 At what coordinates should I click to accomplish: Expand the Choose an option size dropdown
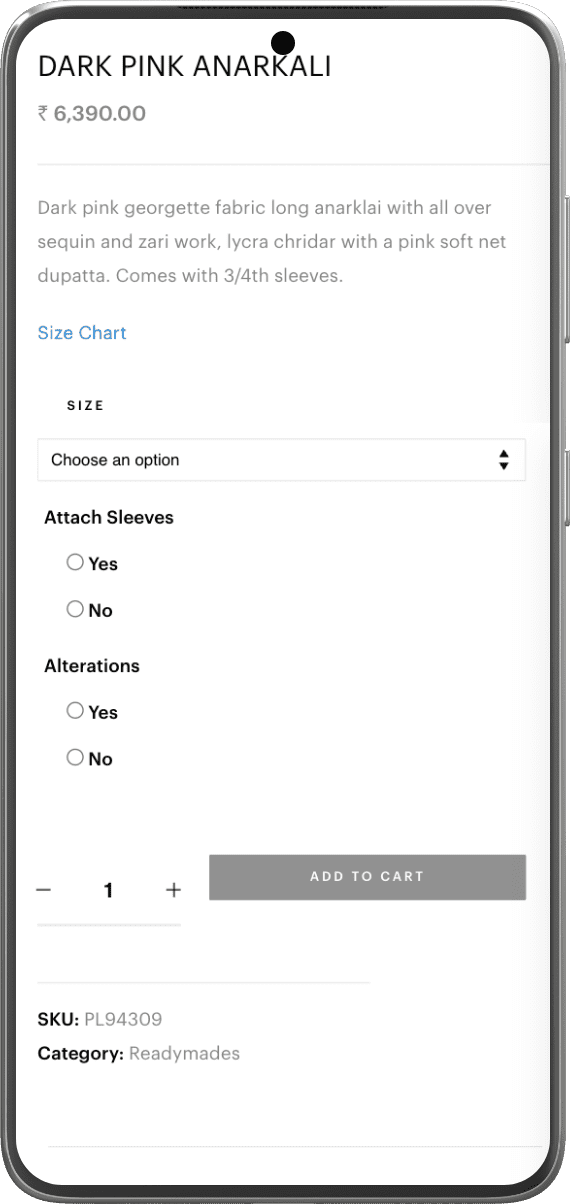[281, 460]
